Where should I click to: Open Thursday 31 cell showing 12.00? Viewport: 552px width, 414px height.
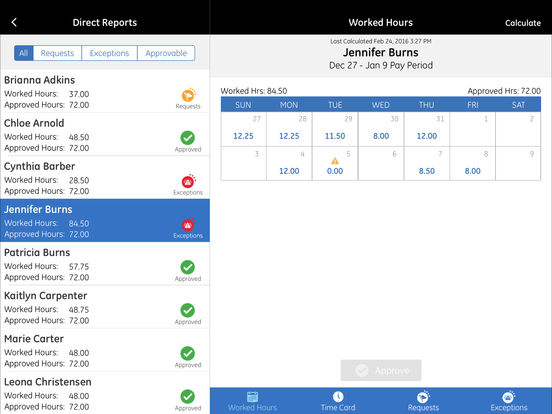coord(427,129)
